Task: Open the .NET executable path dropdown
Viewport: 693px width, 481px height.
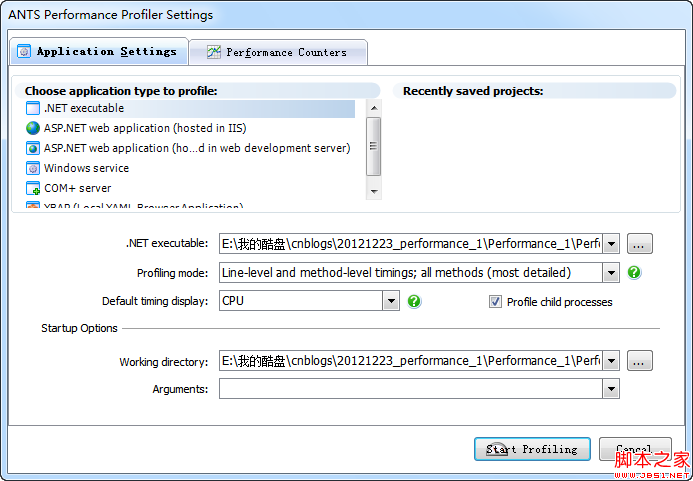Action: (x=611, y=243)
